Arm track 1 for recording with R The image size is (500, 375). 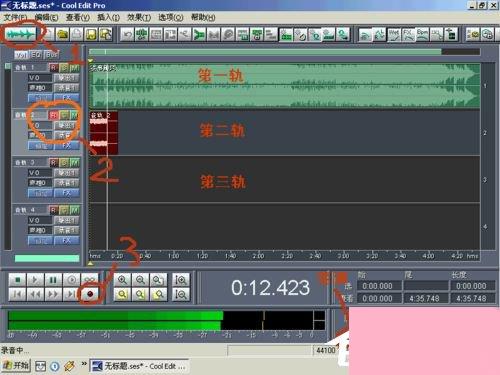[54, 68]
